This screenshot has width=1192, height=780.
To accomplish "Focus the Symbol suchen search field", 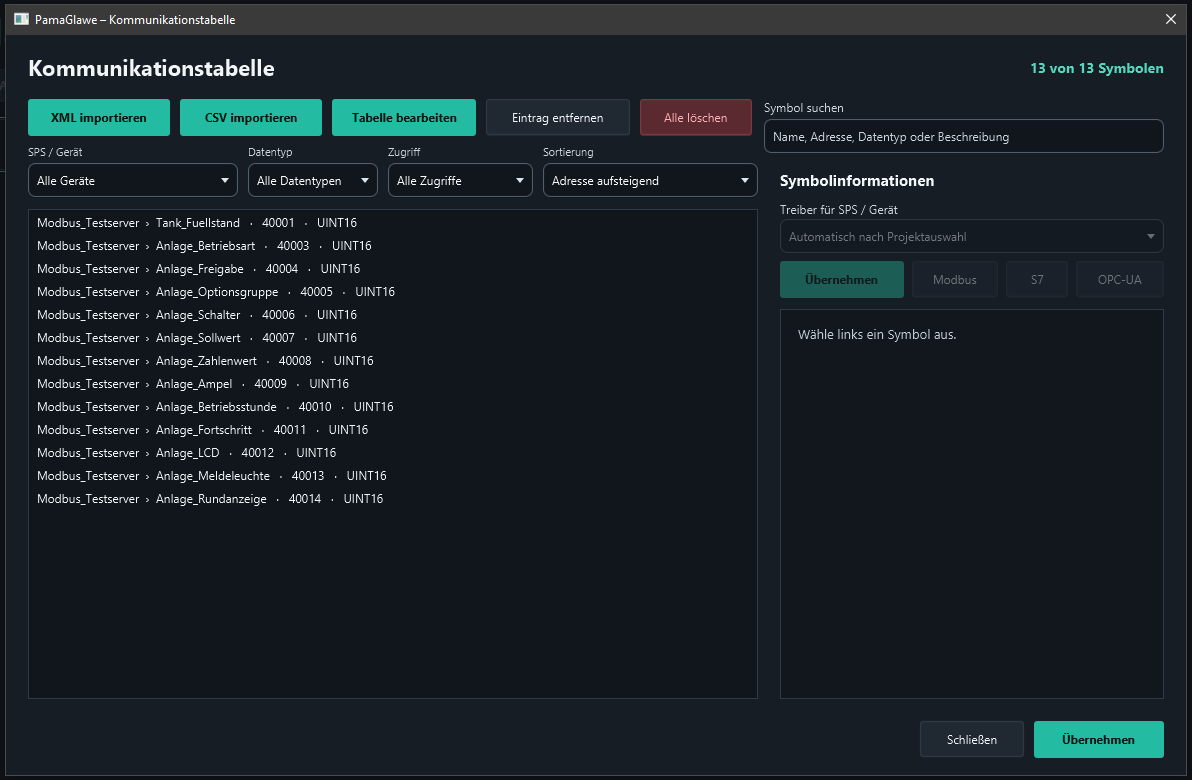I will (x=963, y=137).
